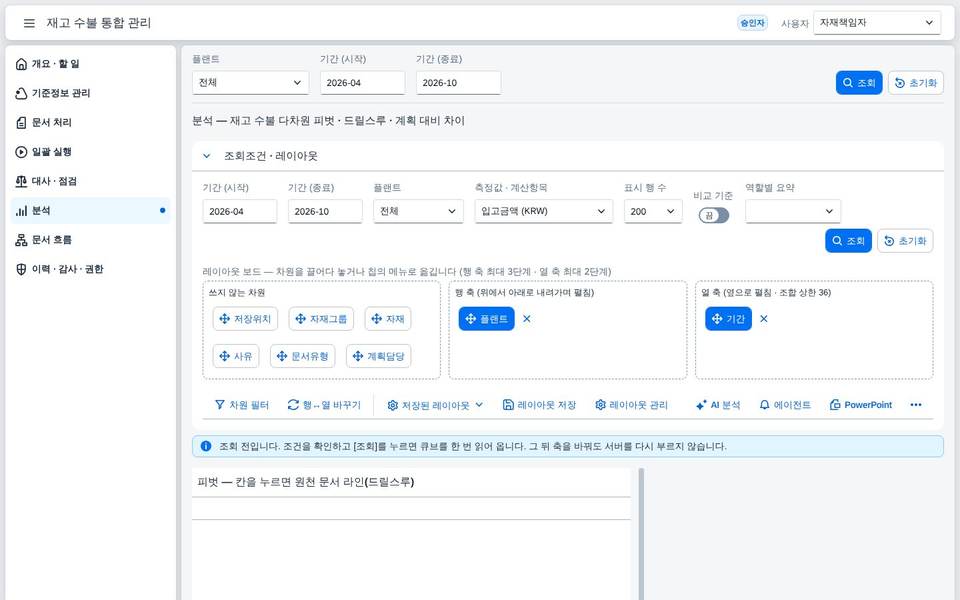Viewport: 960px width, 600px height.
Task: Open 저장된 레이아웃 dropdown
Action: tap(435, 405)
